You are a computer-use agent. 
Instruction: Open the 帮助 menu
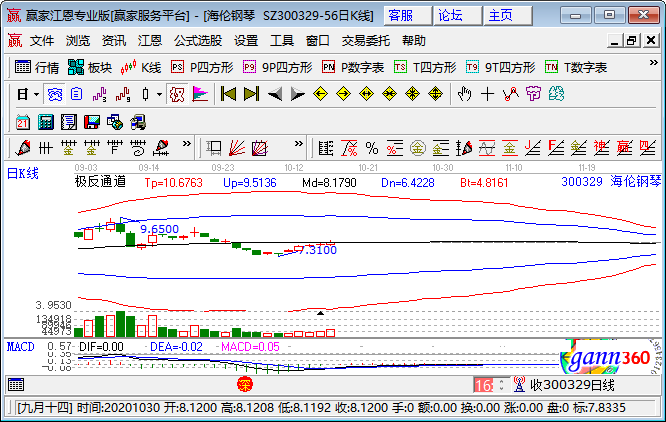[x=414, y=41]
